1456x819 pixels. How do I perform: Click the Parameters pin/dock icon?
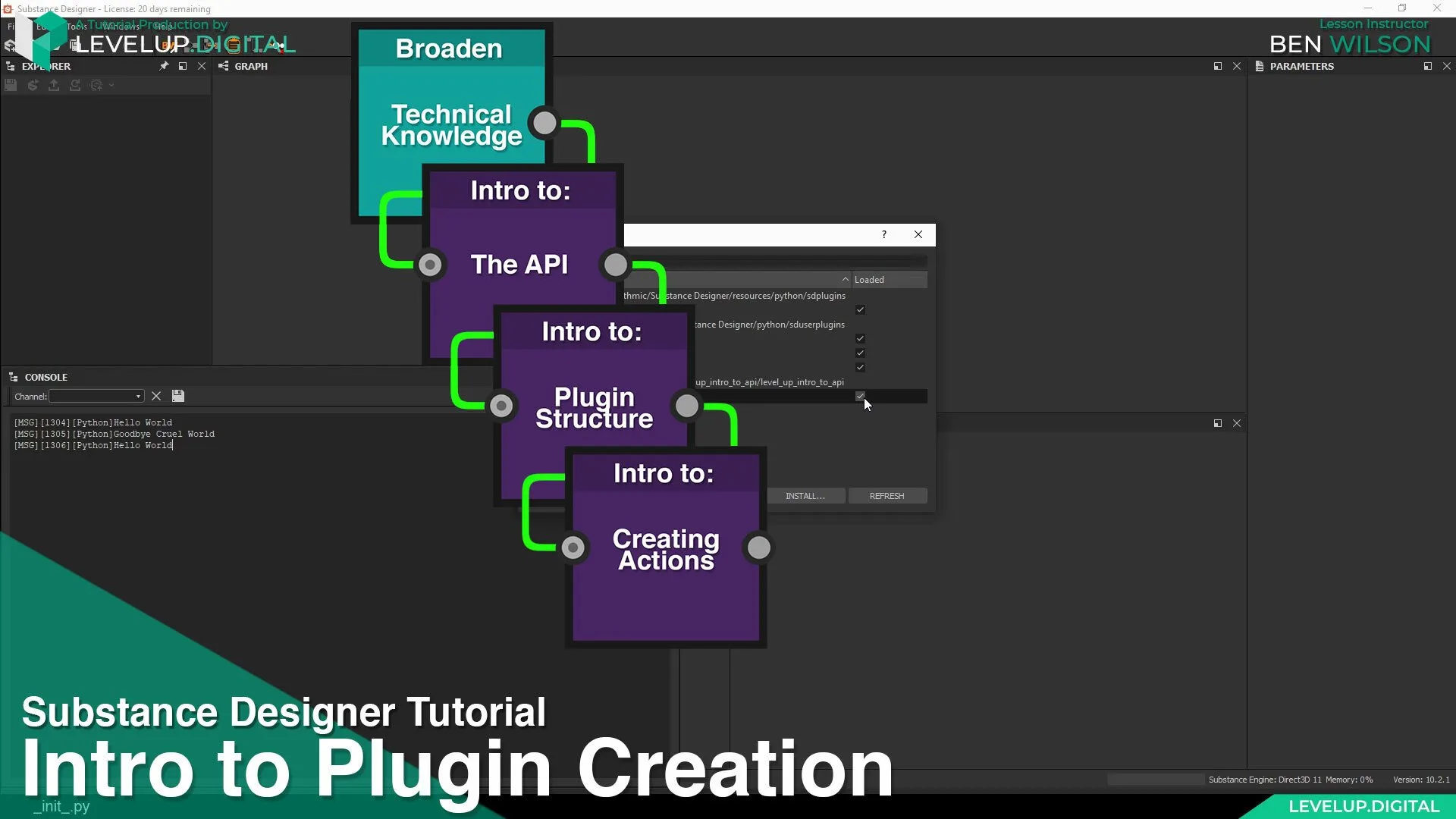(x=1427, y=66)
